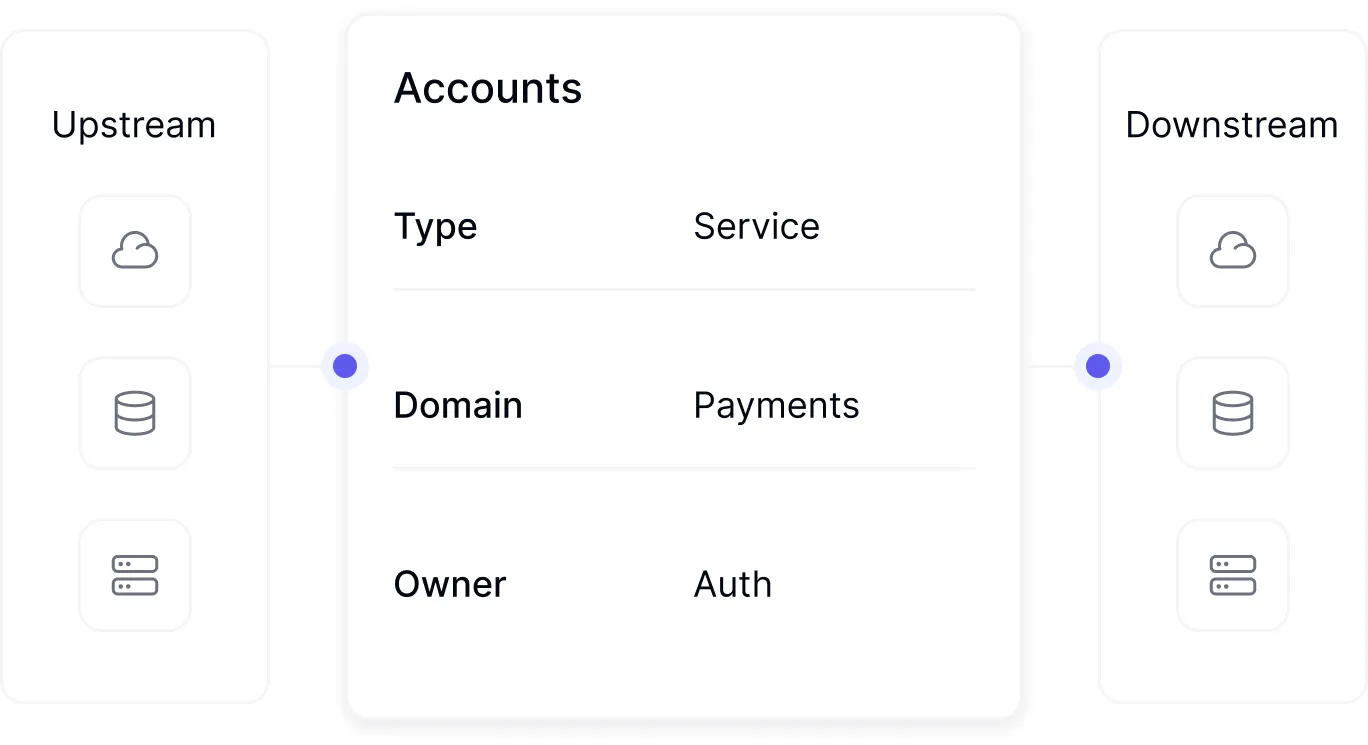Click the Upstream panel heading
Image resolution: width=1368 pixels, height=745 pixels.
coord(134,125)
